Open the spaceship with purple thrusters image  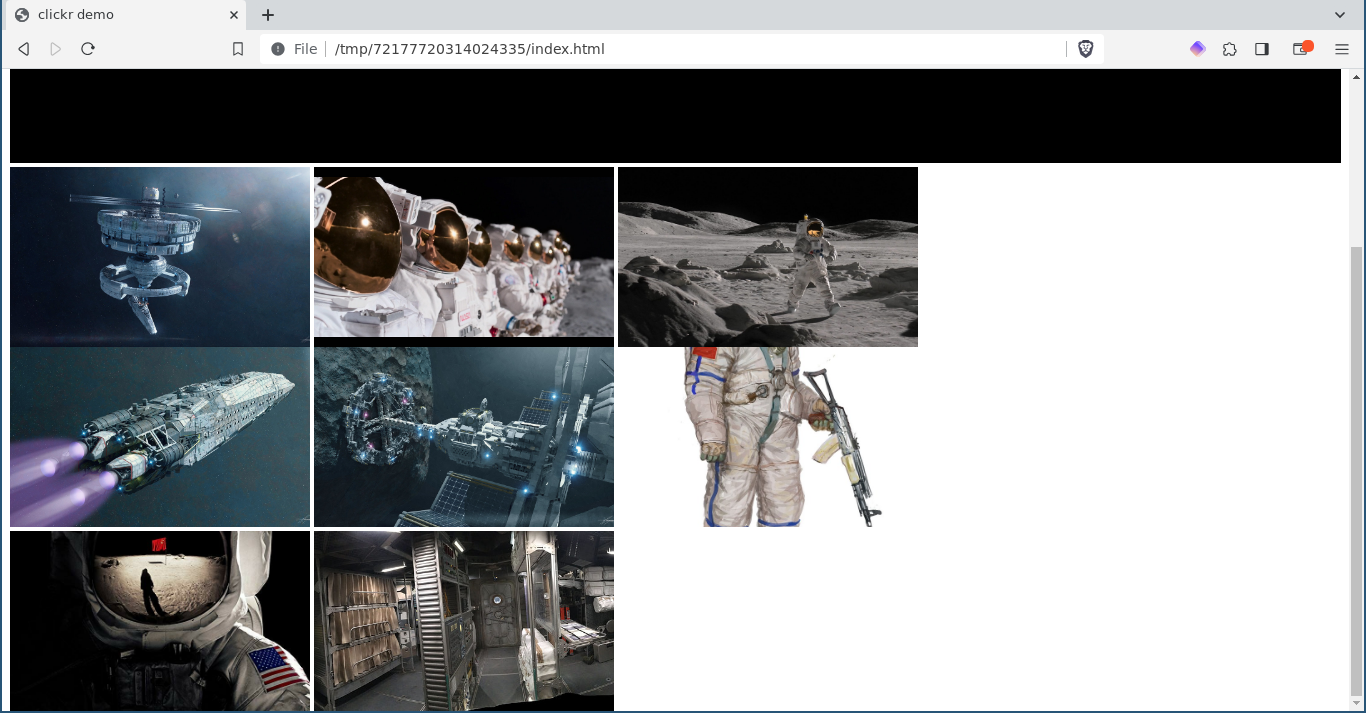(x=160, y=437)
